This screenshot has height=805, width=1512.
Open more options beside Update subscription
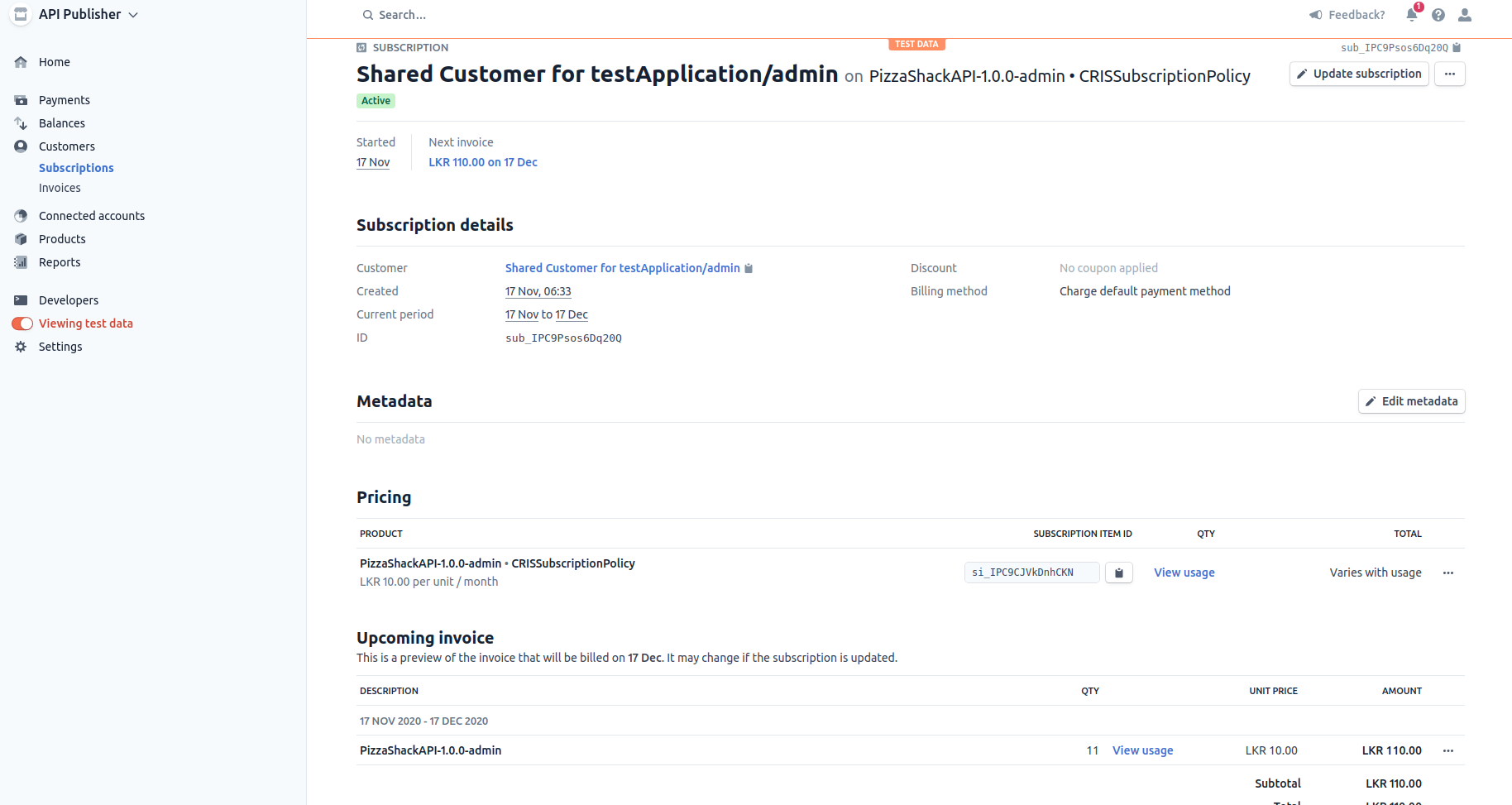coord(1450,74)
